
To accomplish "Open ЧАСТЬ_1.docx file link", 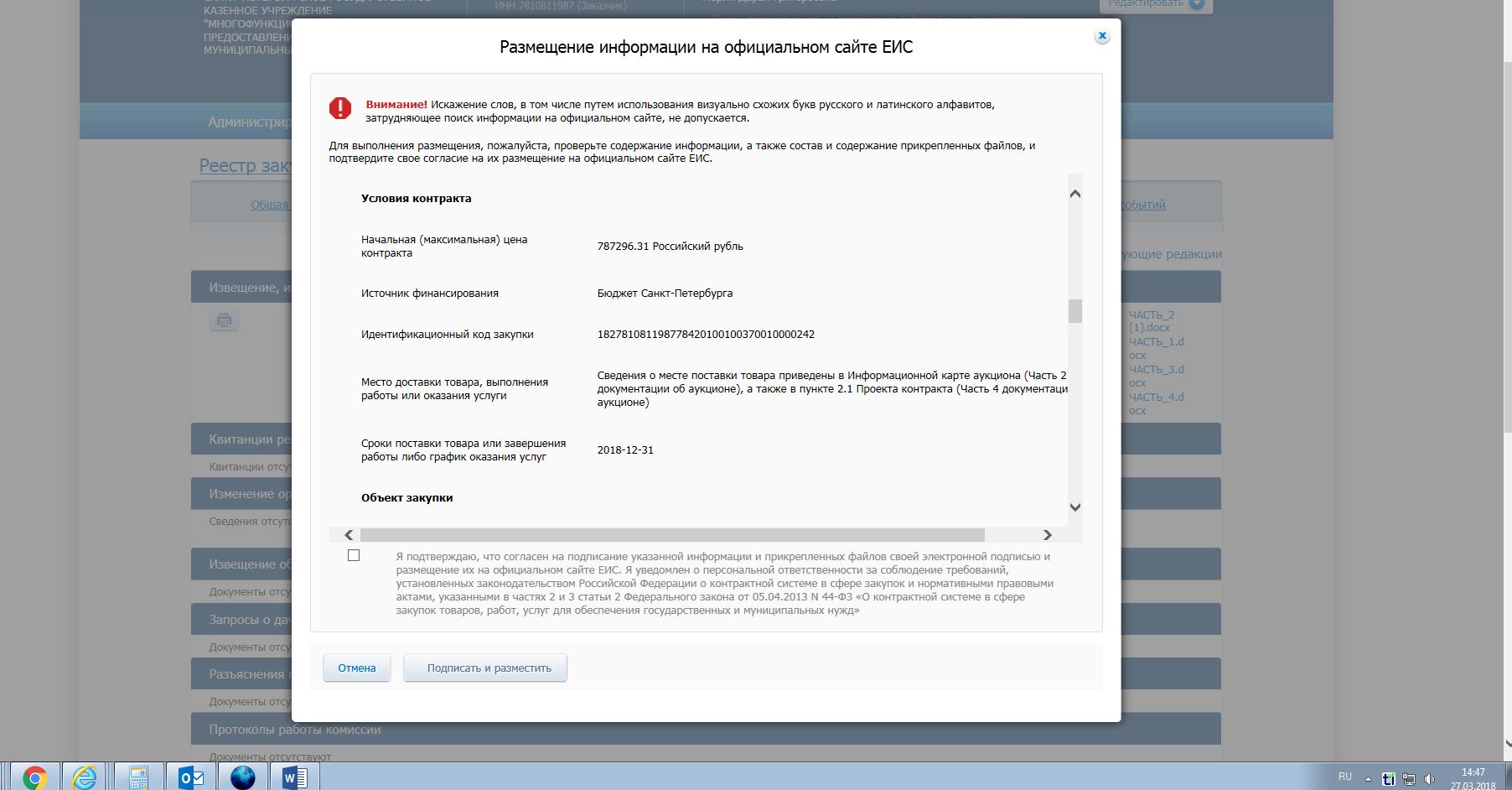I will (x=1156, y=348).
